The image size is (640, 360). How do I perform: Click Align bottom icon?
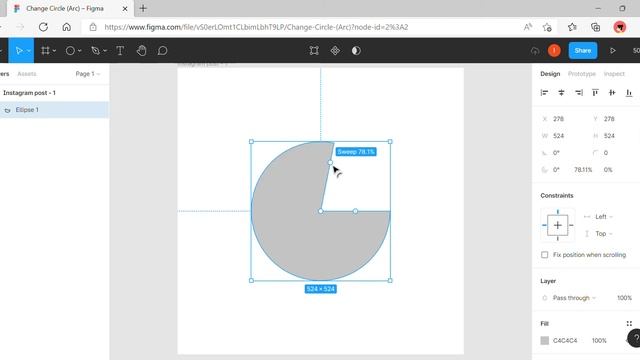point(629,93)
